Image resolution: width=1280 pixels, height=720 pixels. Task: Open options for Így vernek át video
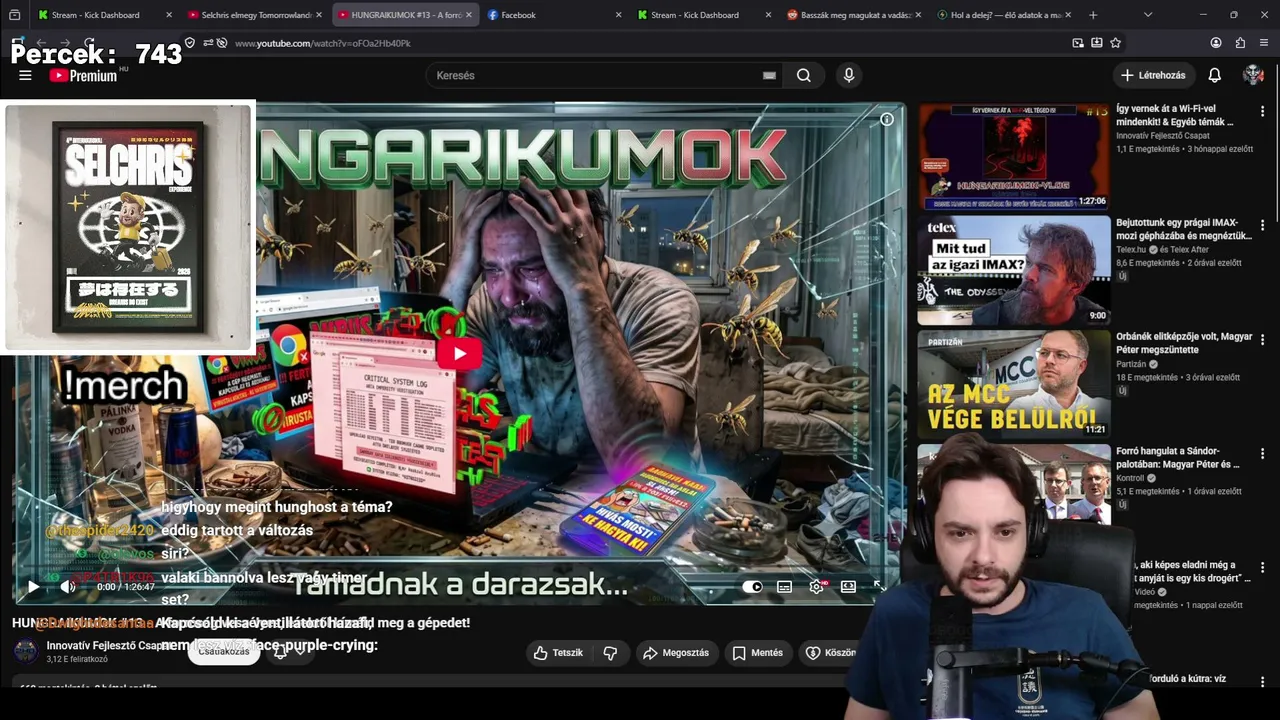(1262, 112)
